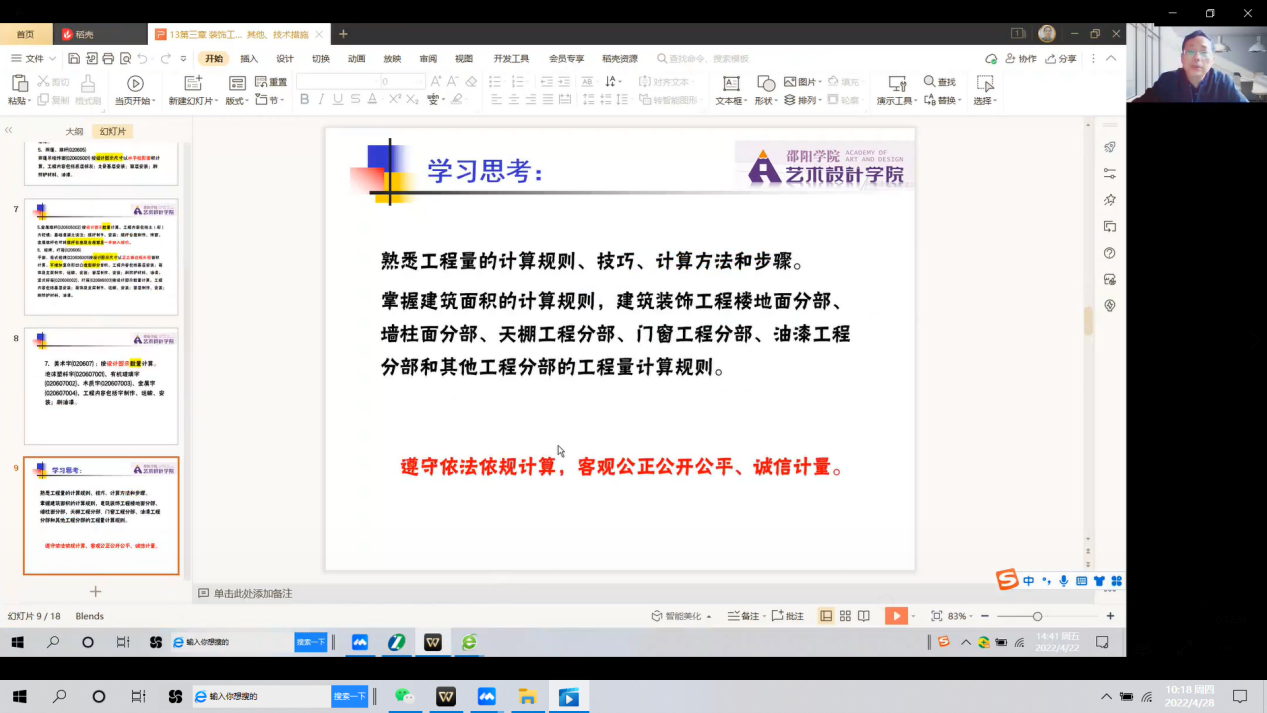Viewport: 1267px width, 713px height.
Task: Click the 新建幻灯片 new slide icon
Action: [193, 84]
